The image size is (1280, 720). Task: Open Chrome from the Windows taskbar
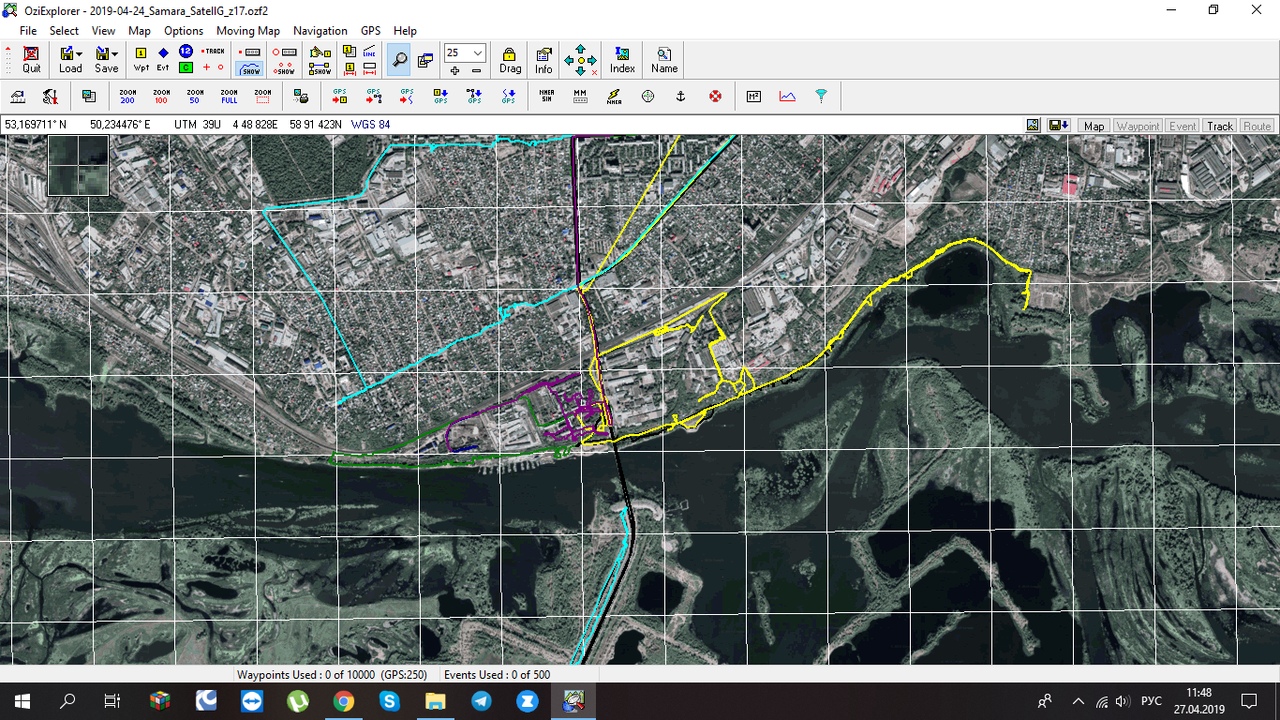point(343,701)
